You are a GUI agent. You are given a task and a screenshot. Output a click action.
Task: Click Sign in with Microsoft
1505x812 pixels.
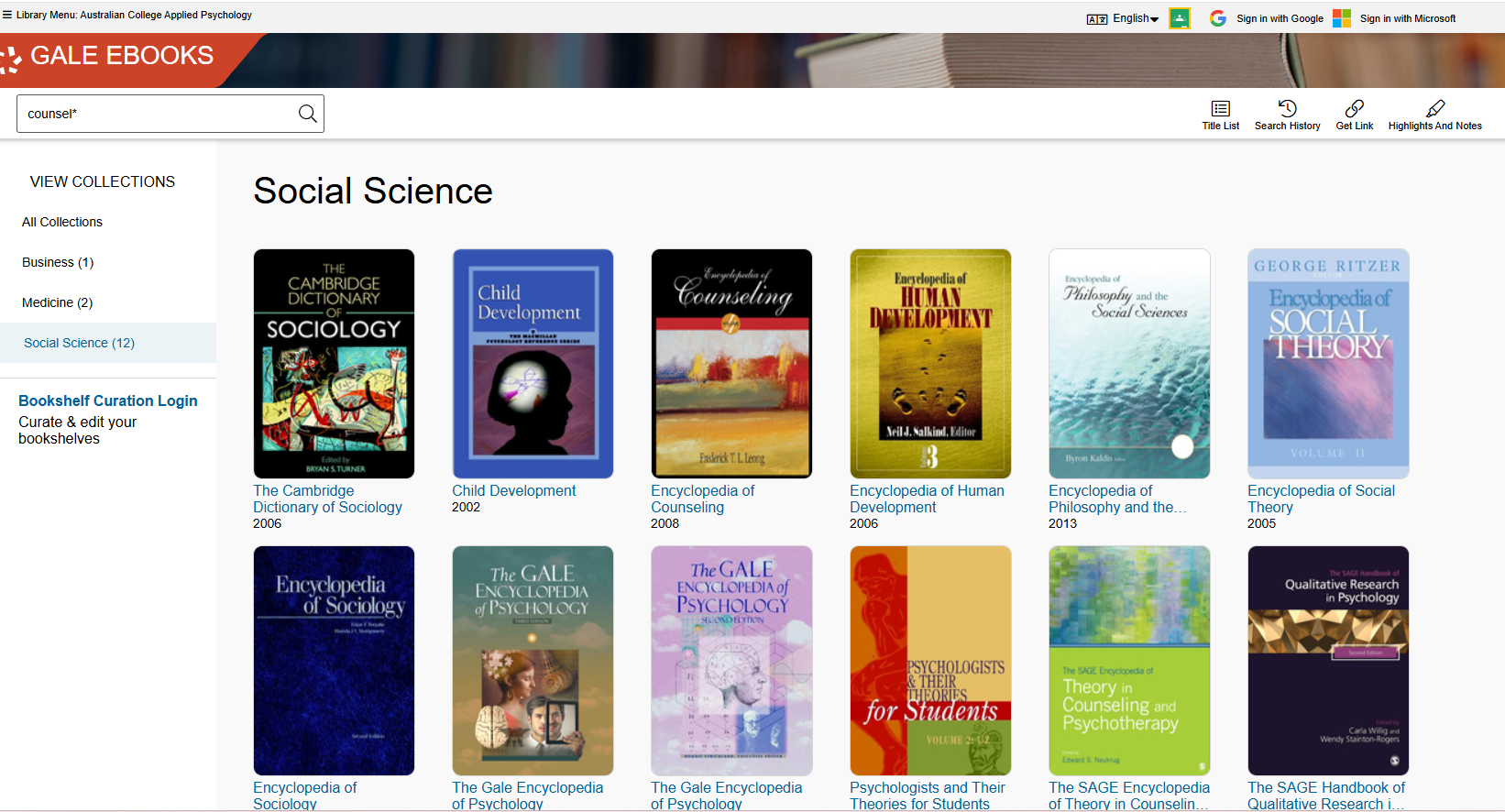pos(1408,18)
